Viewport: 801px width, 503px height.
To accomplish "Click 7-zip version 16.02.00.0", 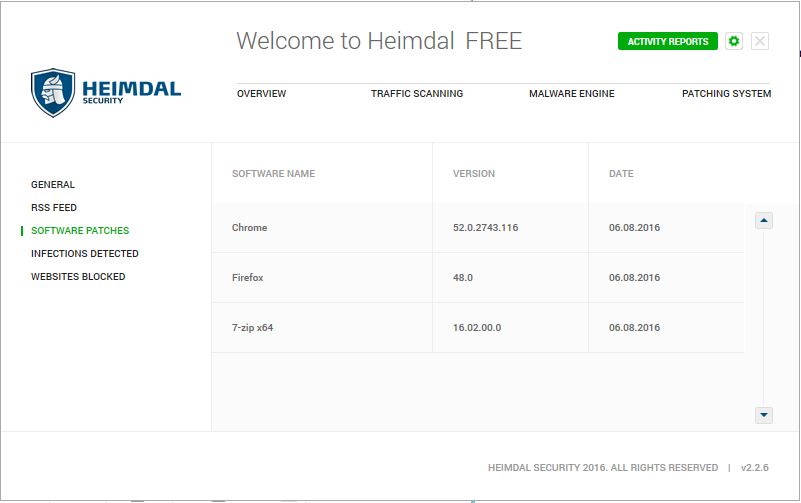I will coord(477,328).
